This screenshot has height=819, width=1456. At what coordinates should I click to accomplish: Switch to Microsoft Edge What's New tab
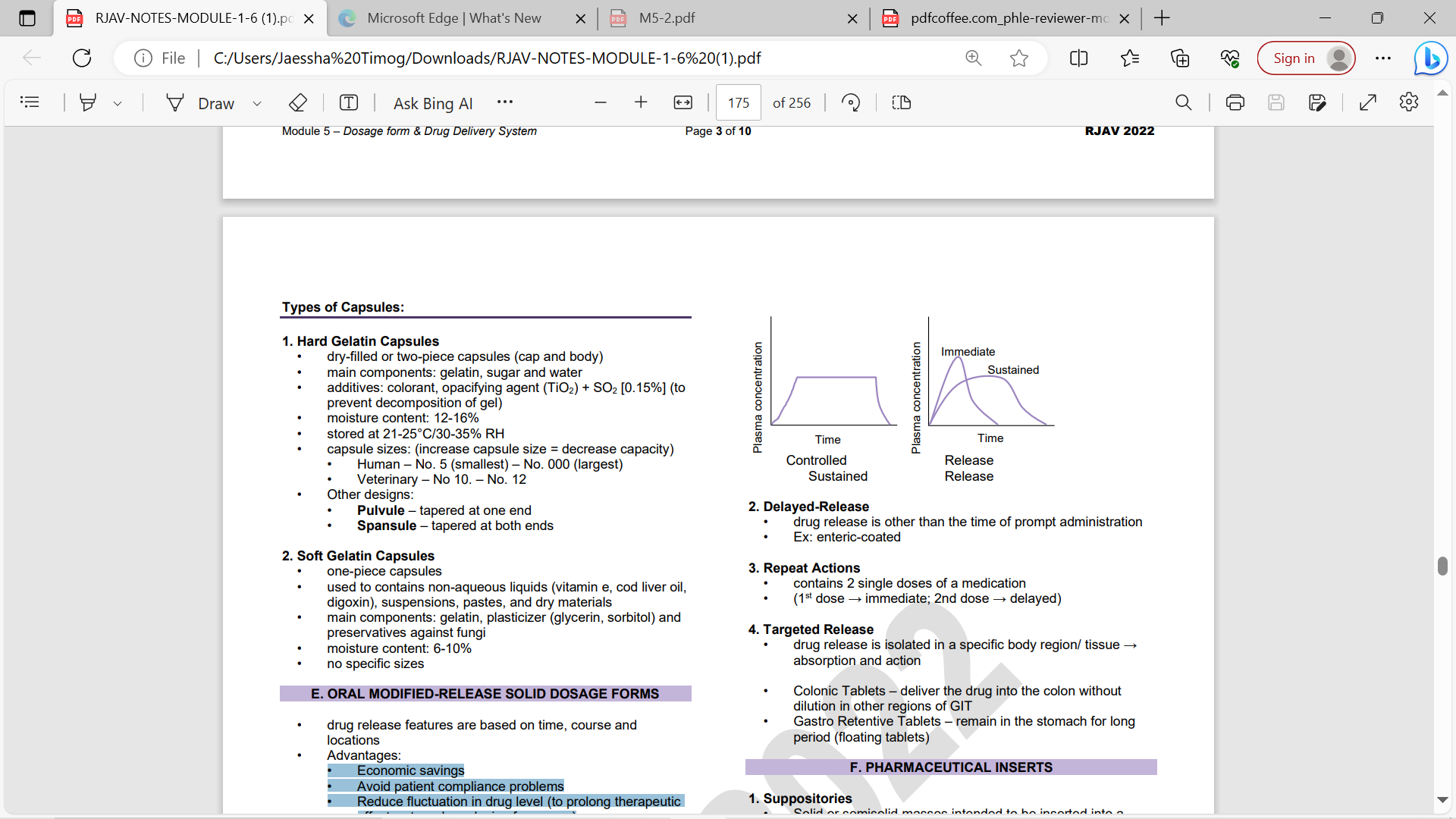[453, 18]
